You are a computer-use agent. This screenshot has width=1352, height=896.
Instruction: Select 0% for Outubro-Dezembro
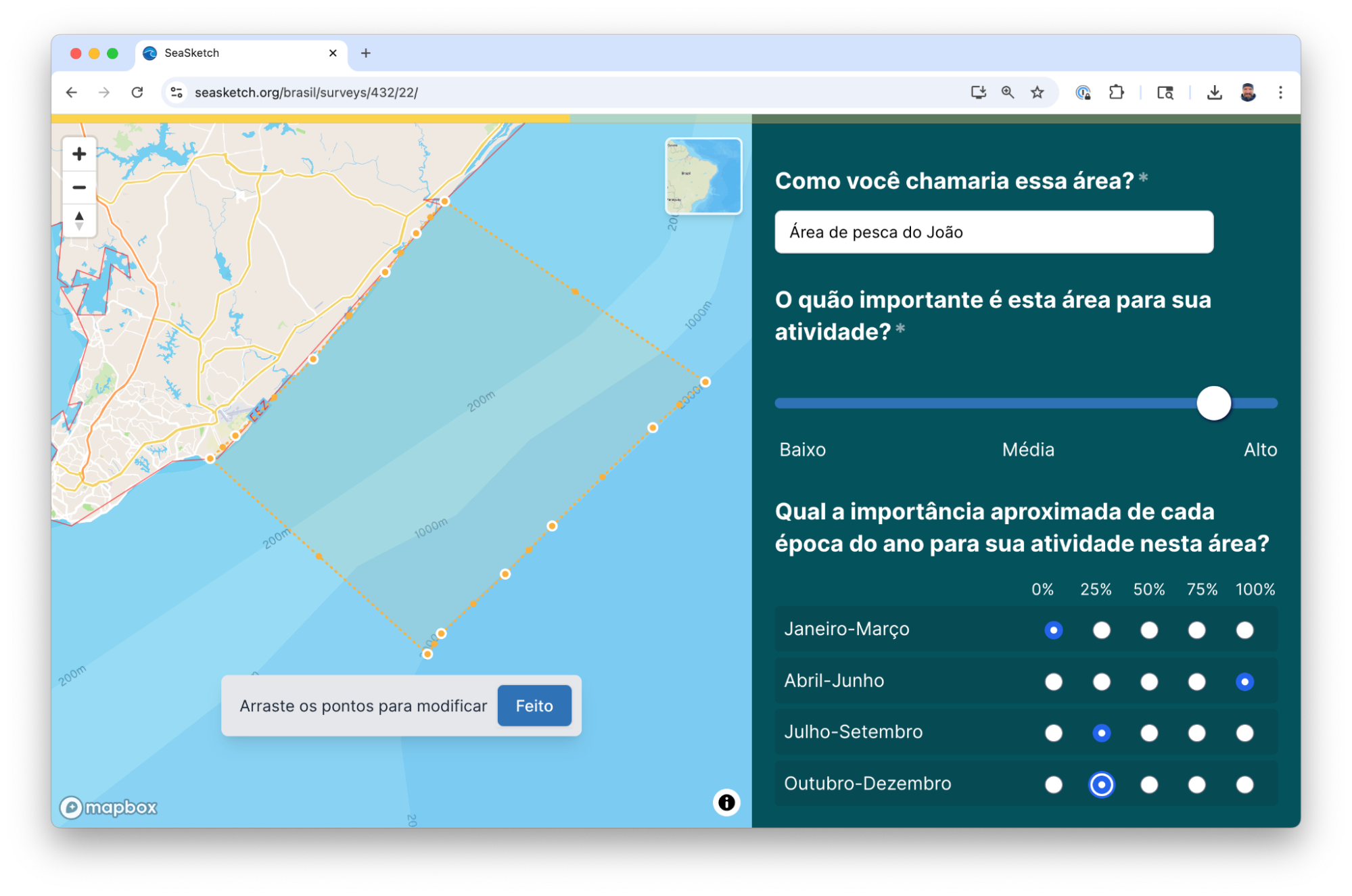click(1054, 784)
